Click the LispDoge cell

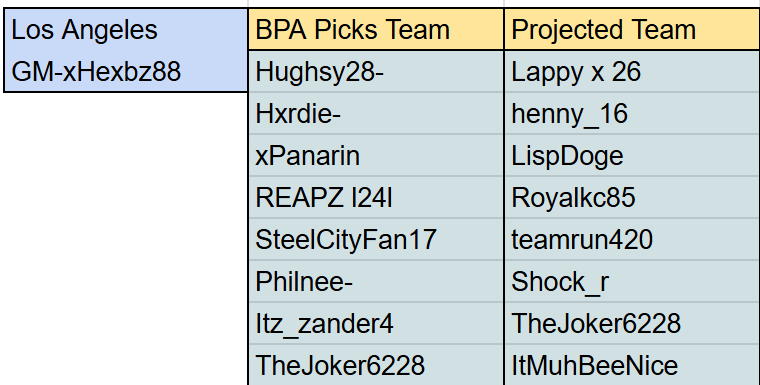(x=632, y=156)
